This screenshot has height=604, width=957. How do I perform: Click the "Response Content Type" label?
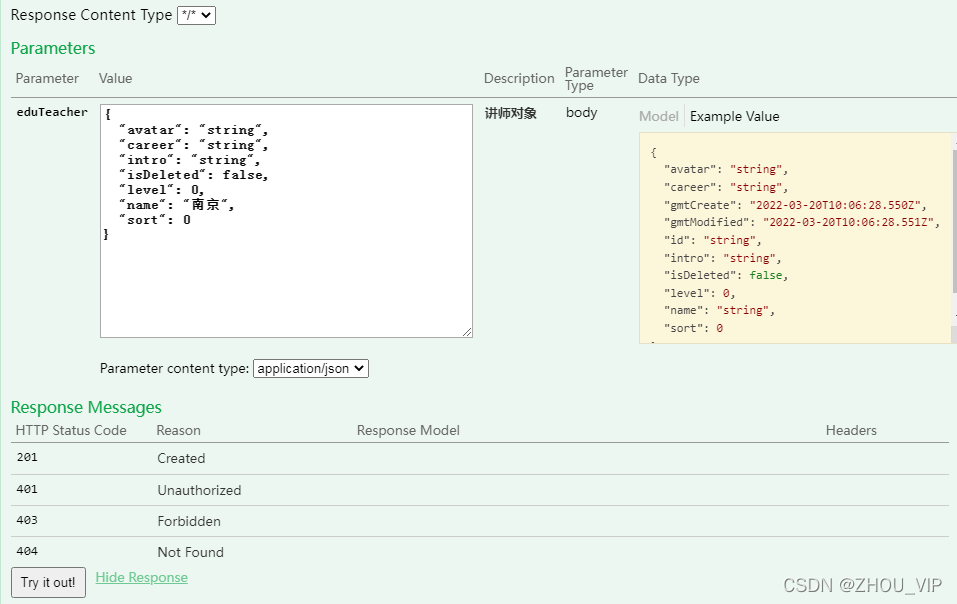92,15
